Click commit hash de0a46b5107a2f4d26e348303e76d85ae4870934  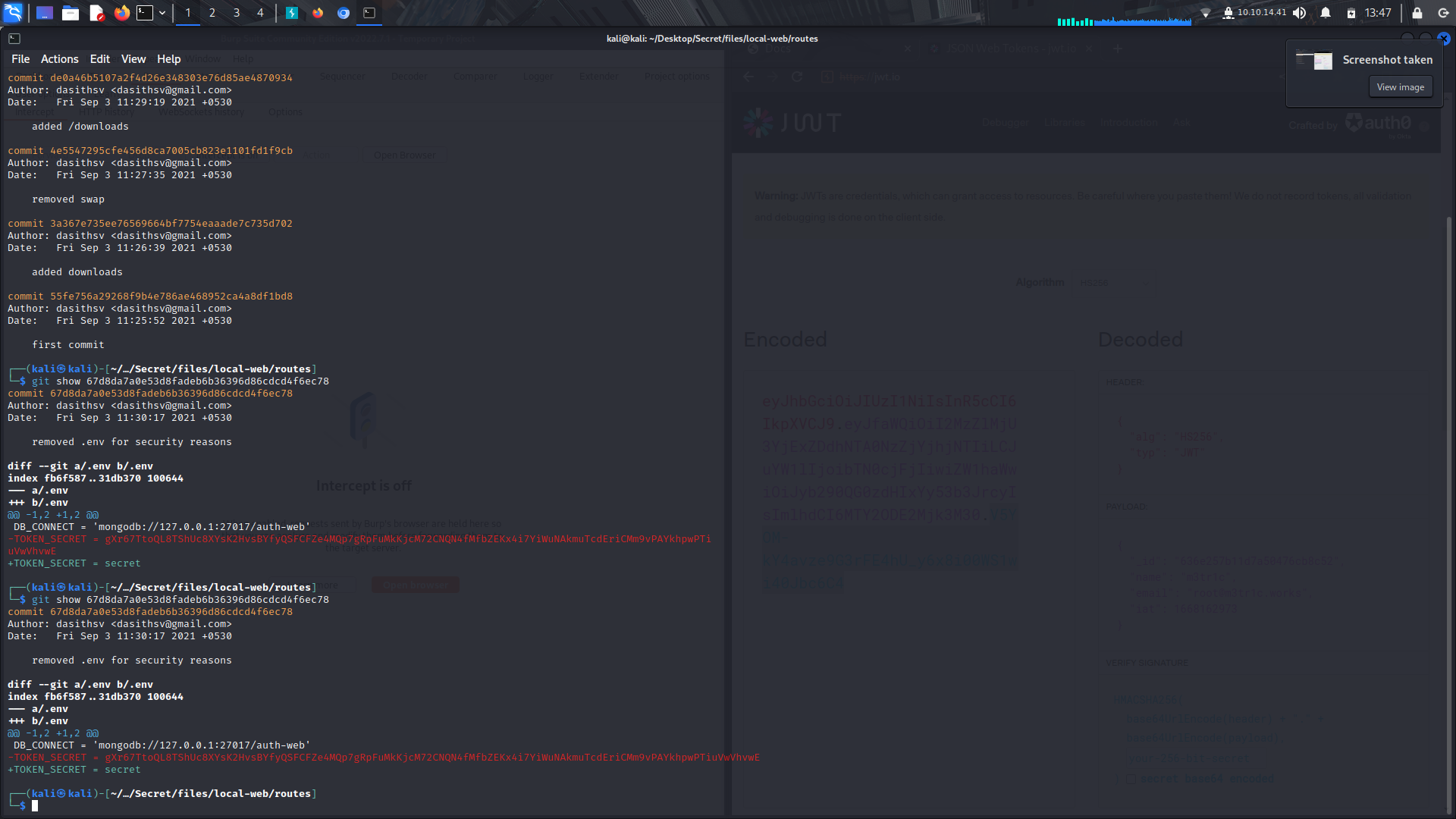point(171,78)
